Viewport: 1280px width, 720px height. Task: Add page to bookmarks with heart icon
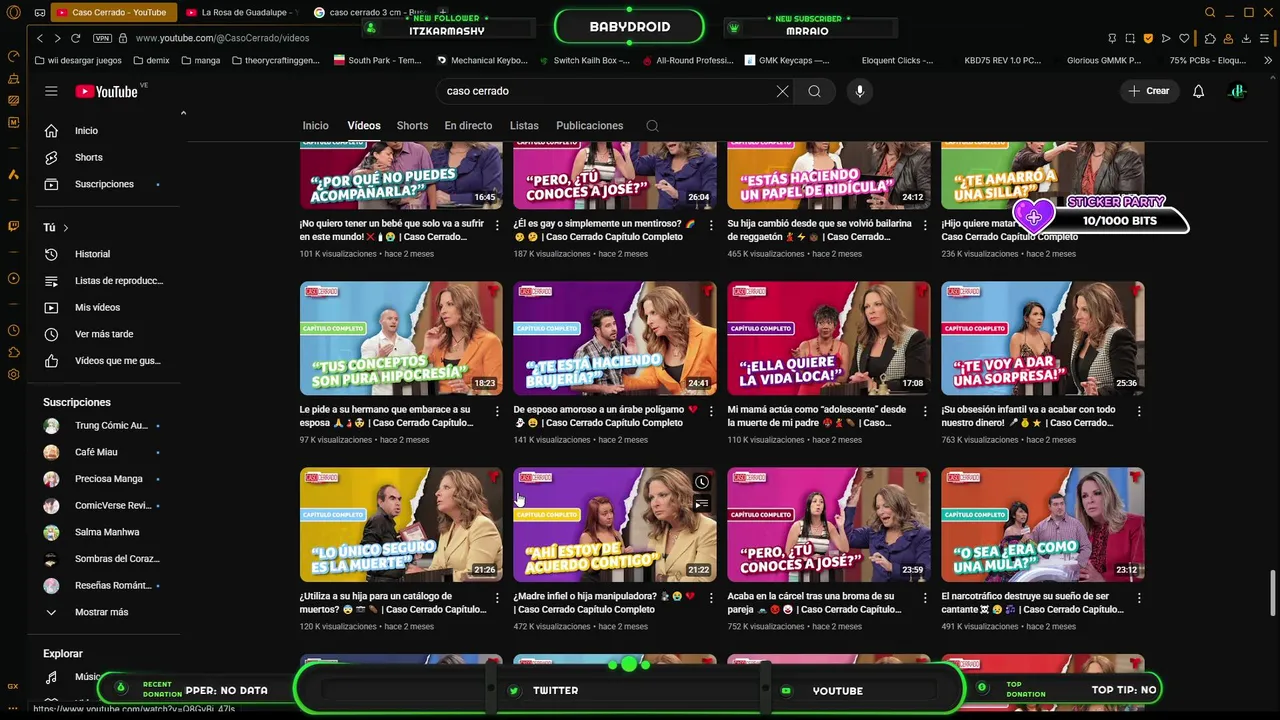coord(1185,38)
